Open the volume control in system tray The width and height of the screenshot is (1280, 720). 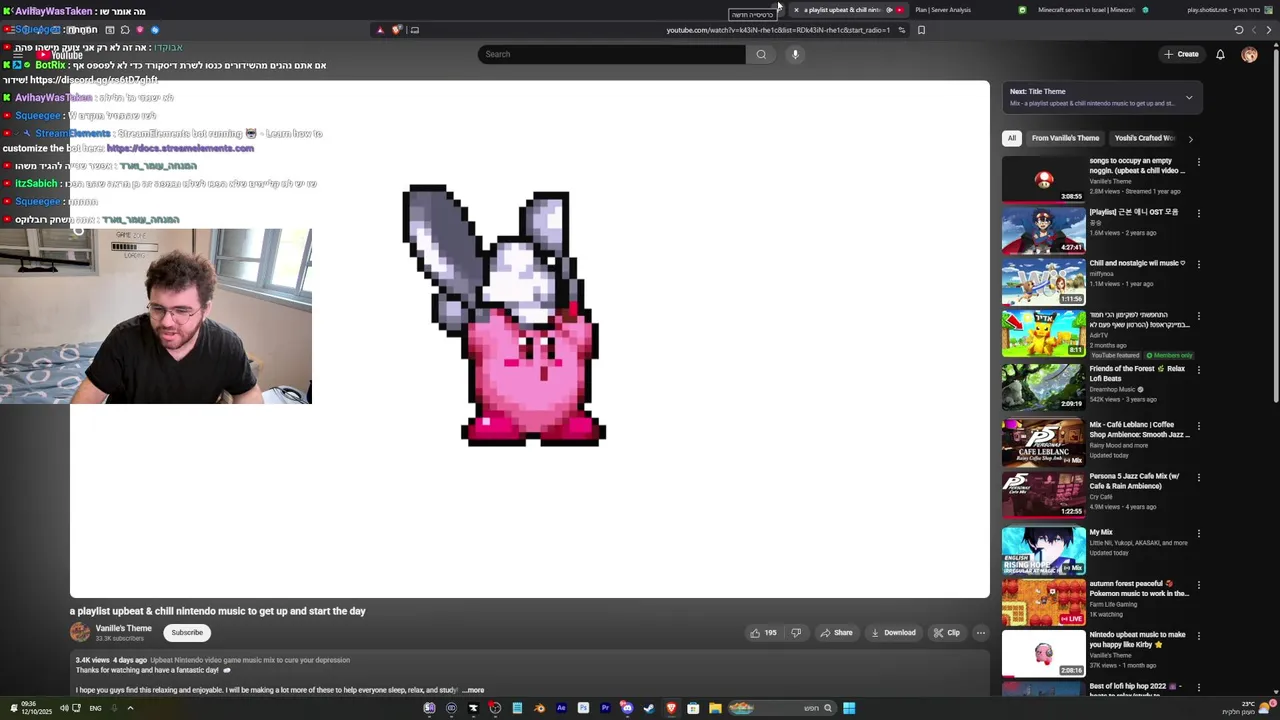click(x=64, y=708)
